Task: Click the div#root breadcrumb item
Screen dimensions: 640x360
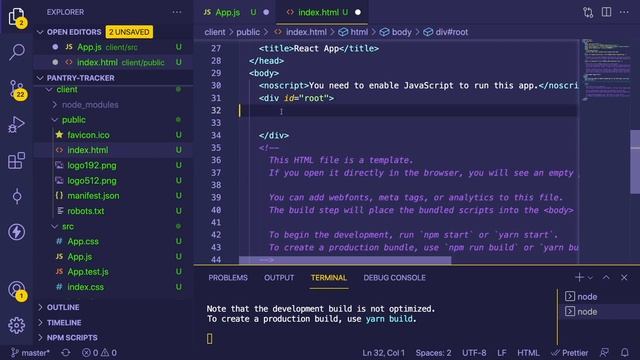Action: coord(446,32)
